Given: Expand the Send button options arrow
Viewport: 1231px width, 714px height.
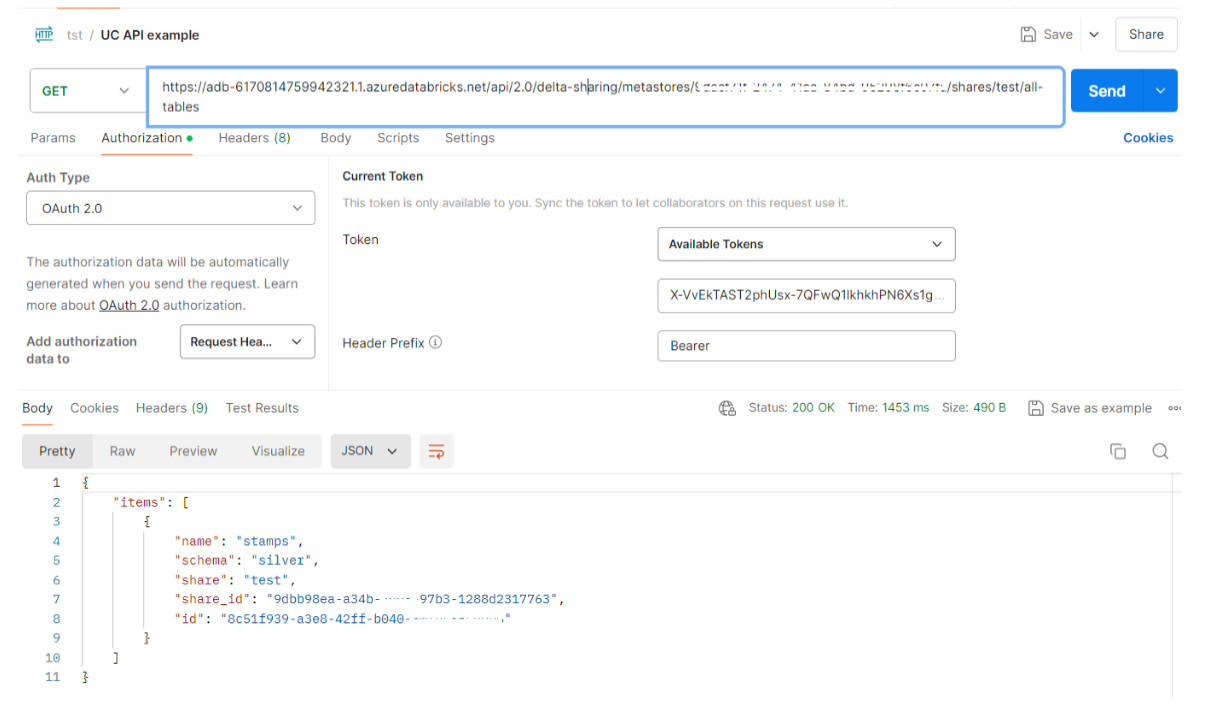Looking at the screenshot, I should click(x=1160, y=91).
